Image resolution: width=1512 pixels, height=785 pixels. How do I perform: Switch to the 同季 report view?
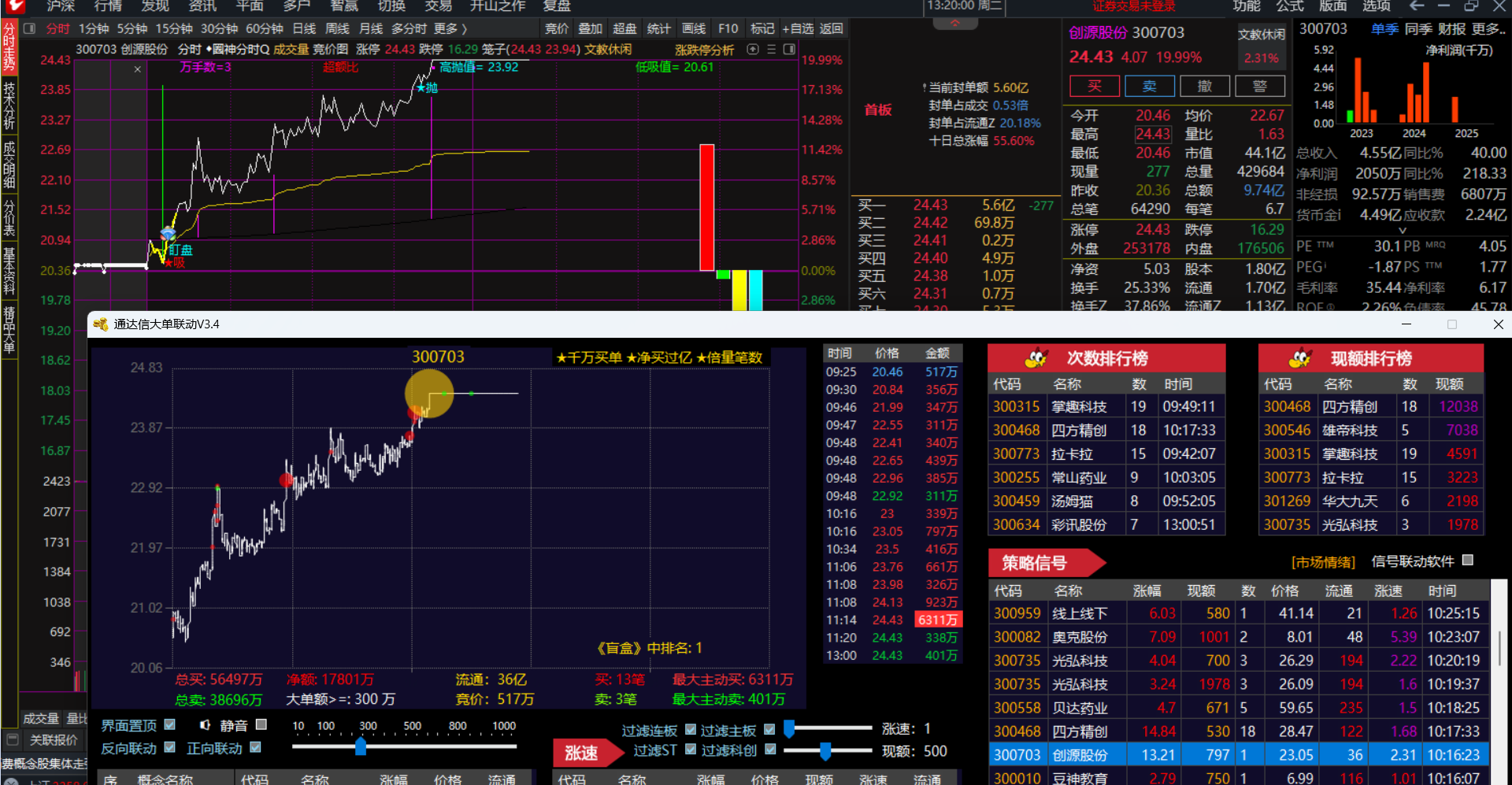tap(1417, 29)
